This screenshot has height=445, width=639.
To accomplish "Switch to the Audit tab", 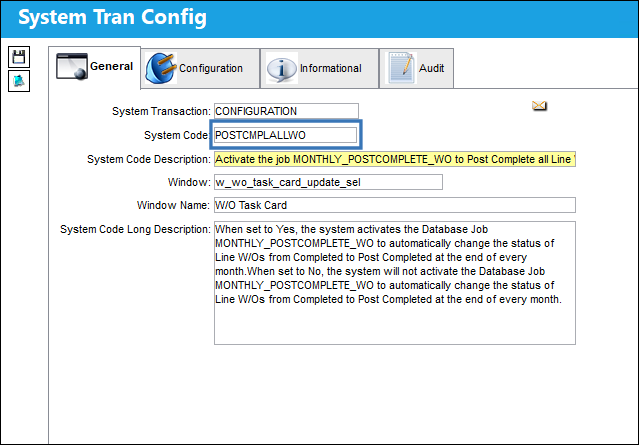I will pyautogui.click(x=416, y=68).
